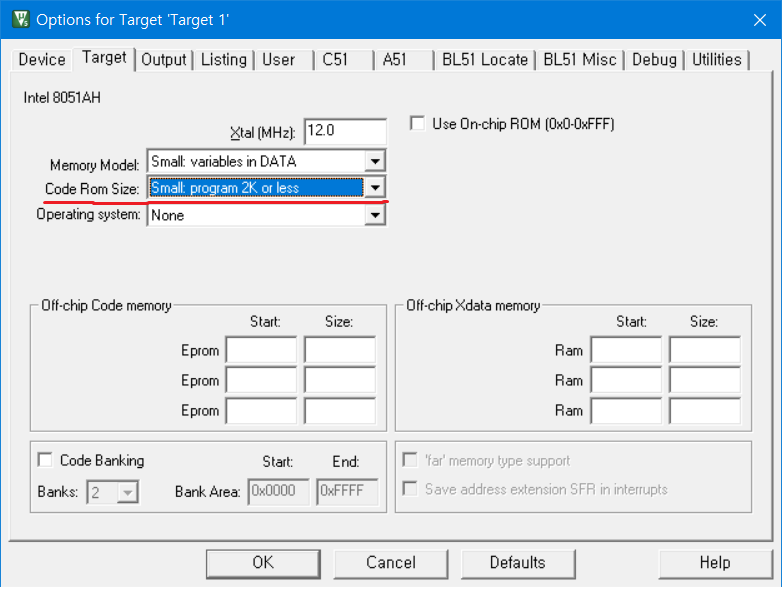Click the third Eprom Start field
Image resolution: width=783 pixels, height=589 pixels.
click(261, 410)
